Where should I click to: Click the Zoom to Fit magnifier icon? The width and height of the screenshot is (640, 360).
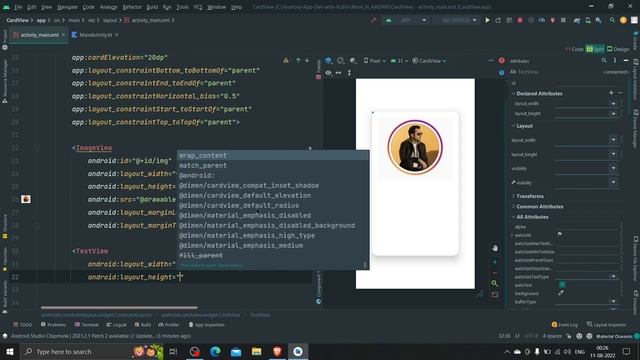pyautogui.click(x=495, y=283)
